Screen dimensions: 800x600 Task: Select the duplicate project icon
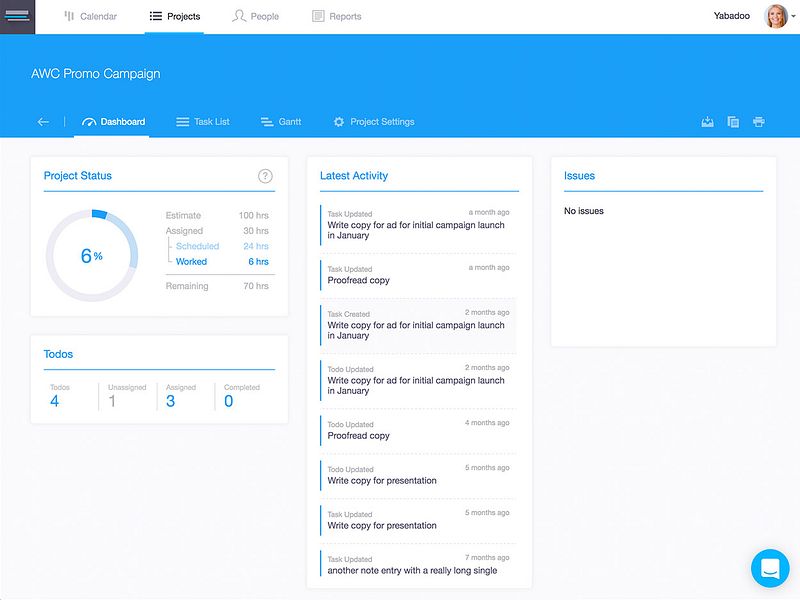pyautogui.click(x=733, y=120)
